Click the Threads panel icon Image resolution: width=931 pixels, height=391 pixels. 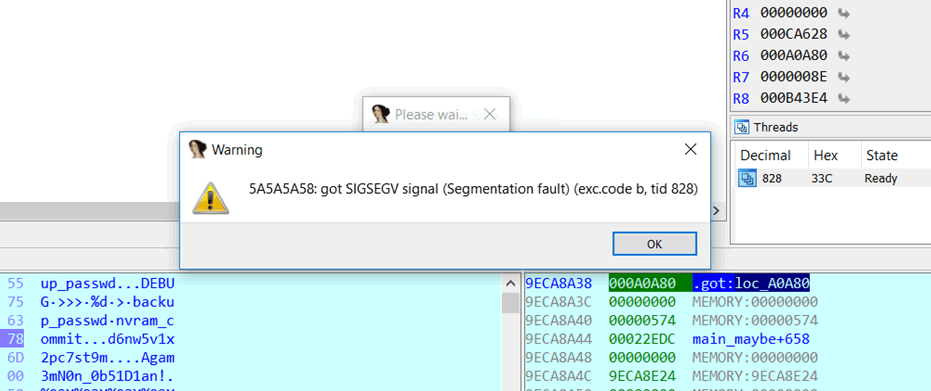coord(741,127)
